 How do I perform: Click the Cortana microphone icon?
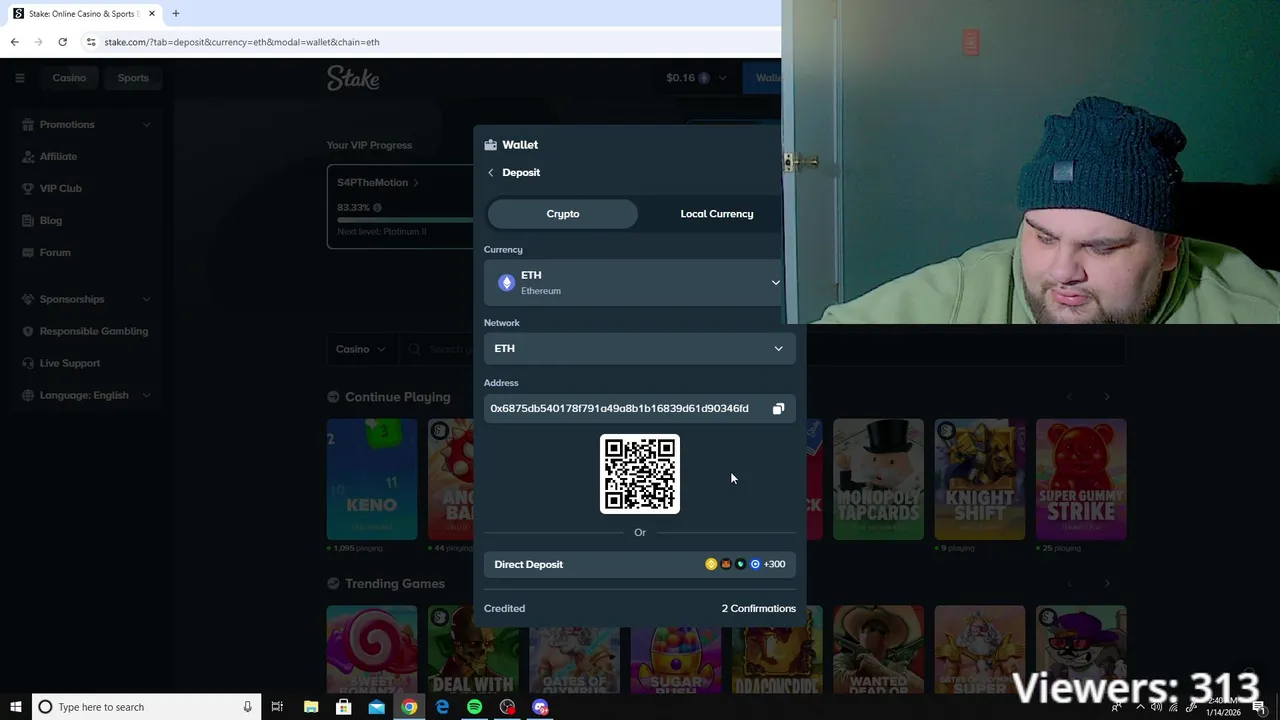point(247,707)
